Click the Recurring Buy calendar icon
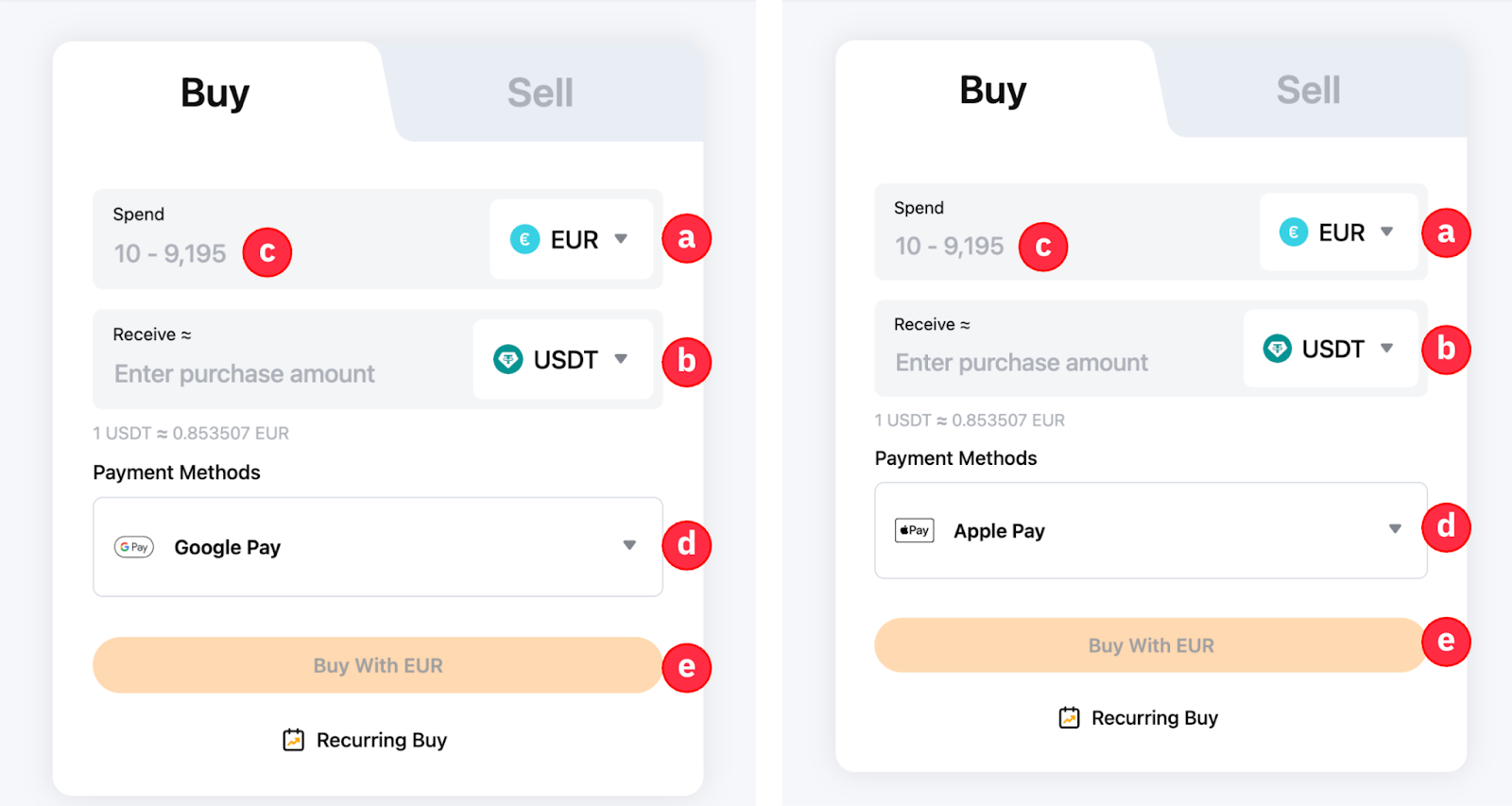This screenshot has height=806, width=1512. (293, 740)
